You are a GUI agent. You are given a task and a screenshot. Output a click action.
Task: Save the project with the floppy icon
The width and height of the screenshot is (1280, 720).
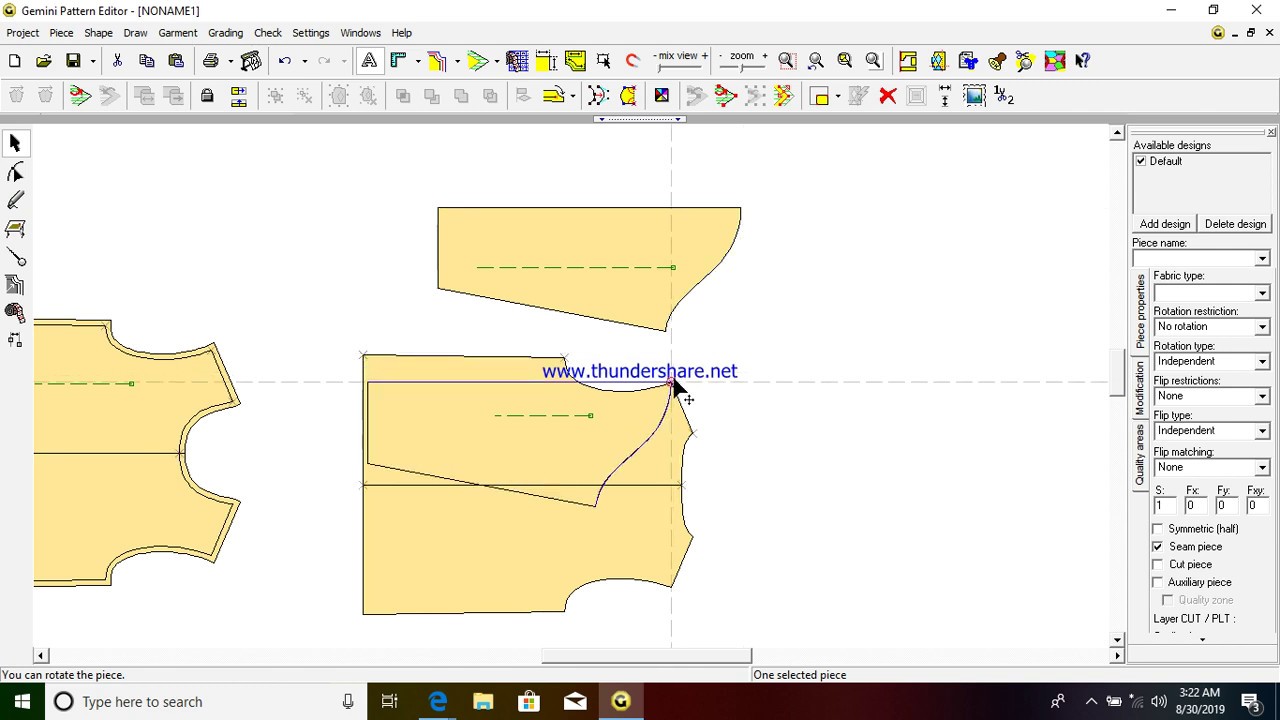pos(73,61)
